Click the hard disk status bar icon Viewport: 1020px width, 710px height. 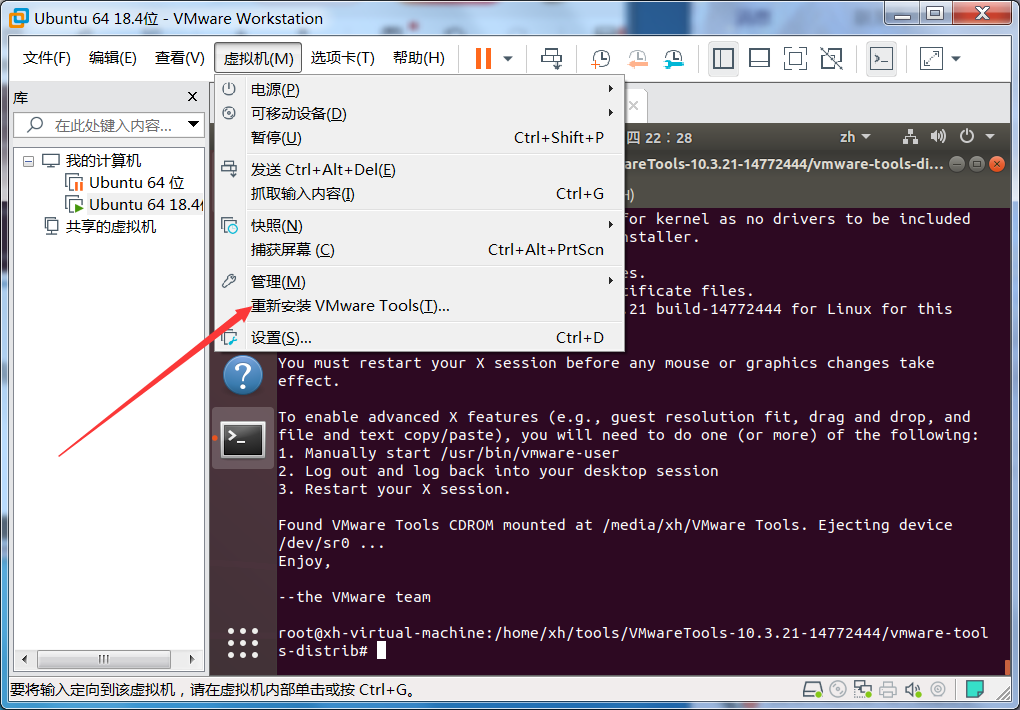pos(813,689)
